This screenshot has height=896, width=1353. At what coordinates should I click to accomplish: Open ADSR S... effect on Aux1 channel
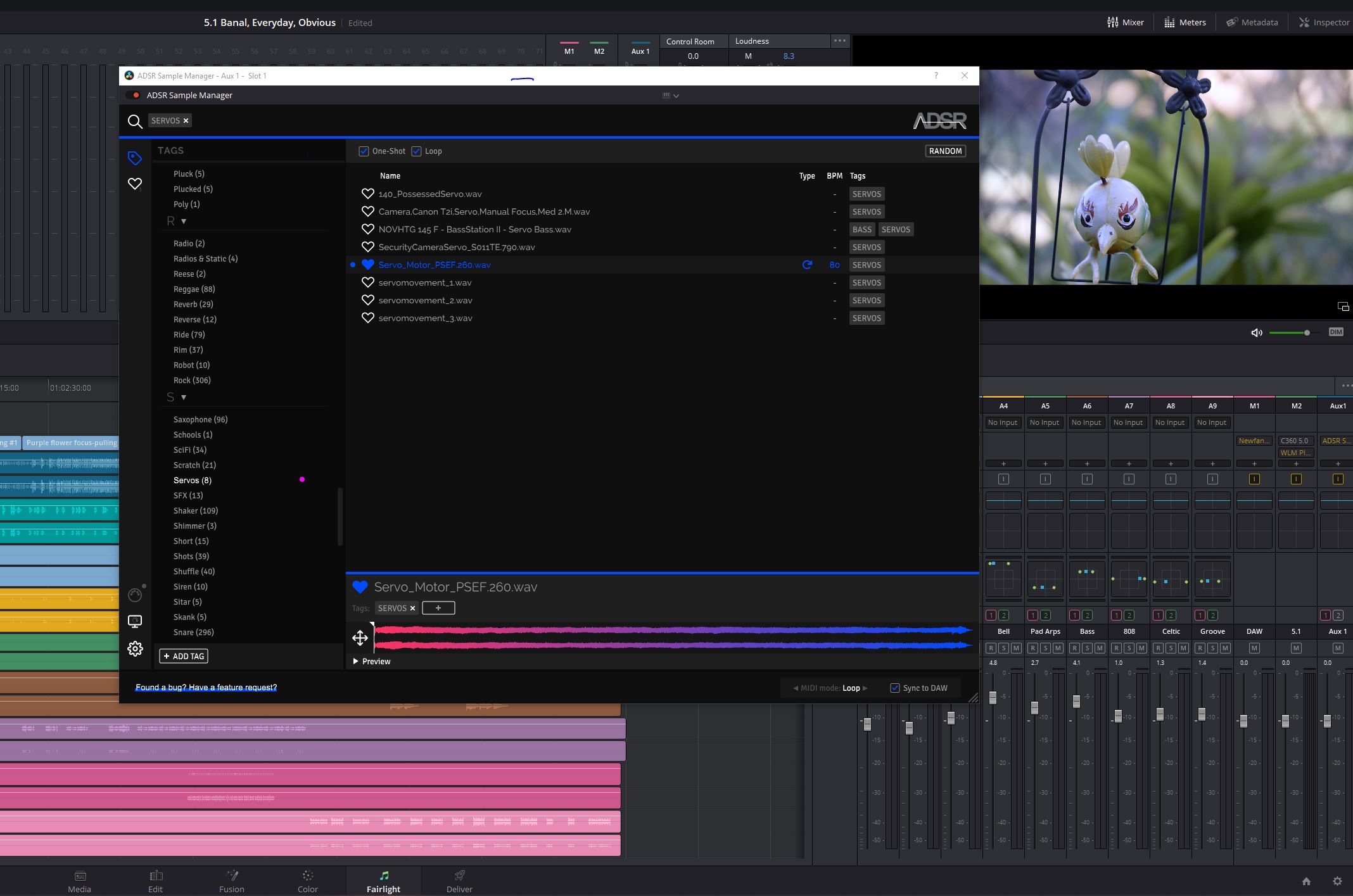point(1336,441)
